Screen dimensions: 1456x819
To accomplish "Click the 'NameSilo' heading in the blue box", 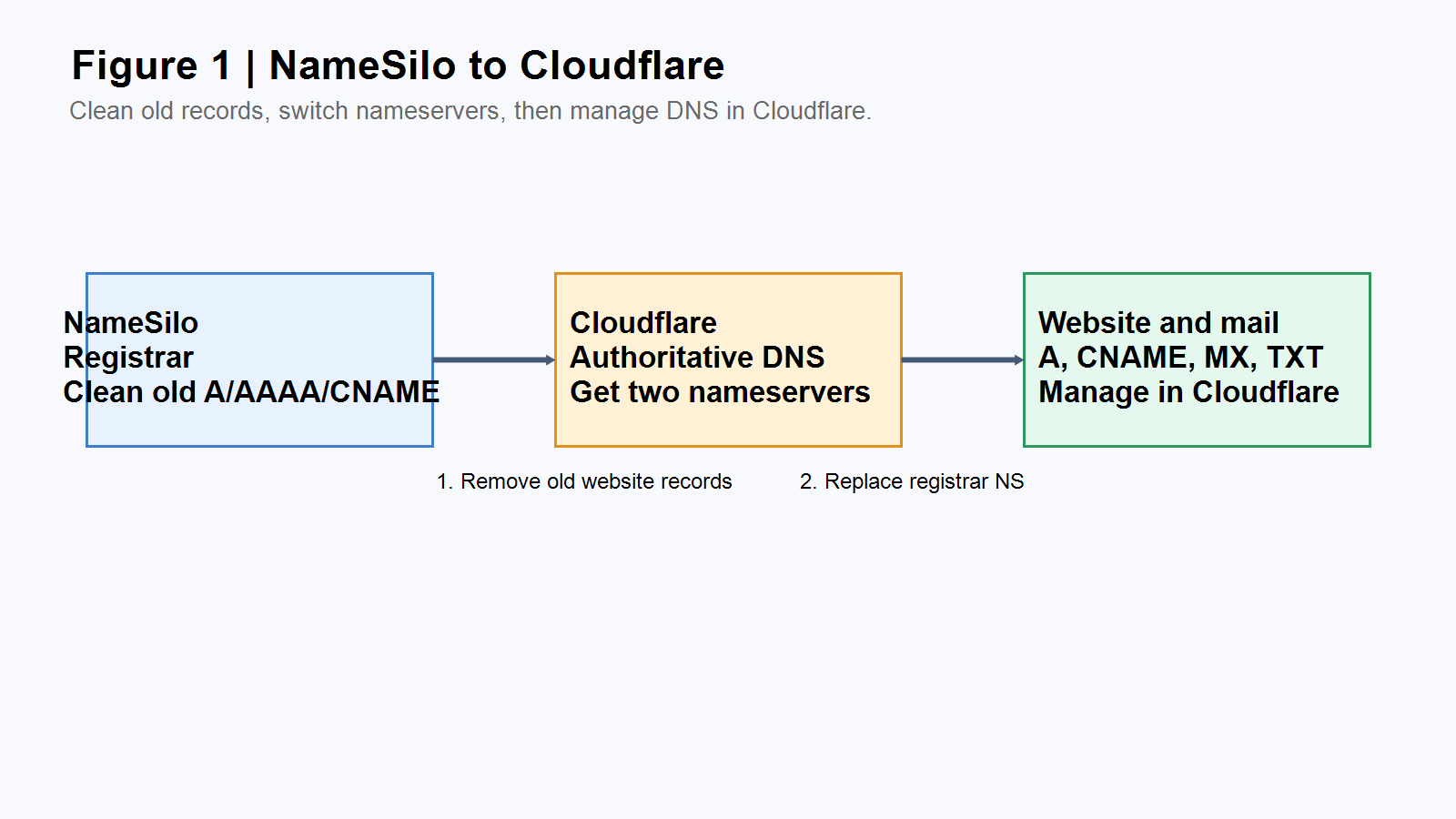I will [x=131, y=323].
